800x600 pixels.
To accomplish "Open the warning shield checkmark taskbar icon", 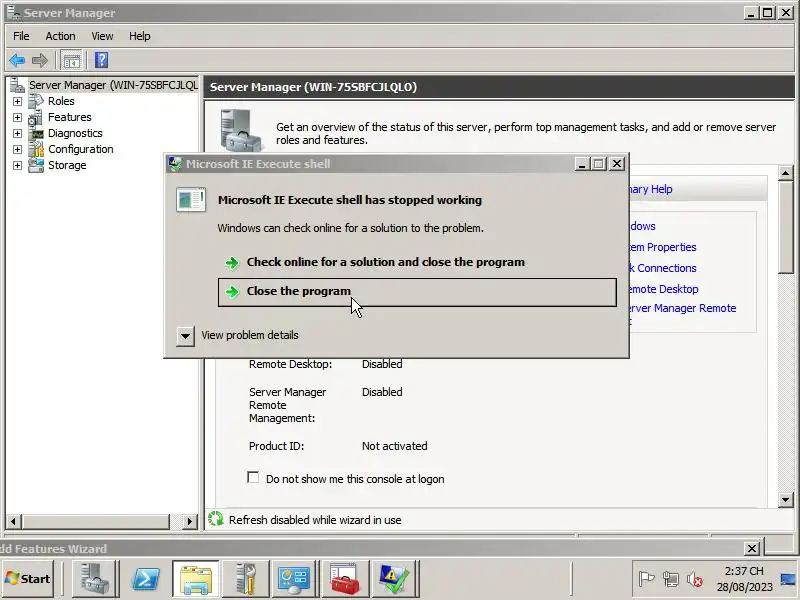I will [394, 579].
